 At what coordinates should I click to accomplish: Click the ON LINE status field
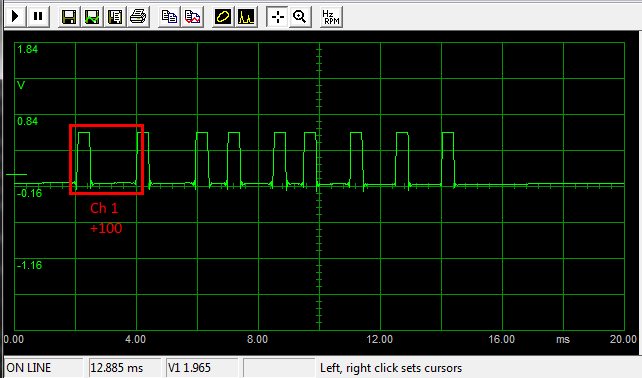coord(43,367)
